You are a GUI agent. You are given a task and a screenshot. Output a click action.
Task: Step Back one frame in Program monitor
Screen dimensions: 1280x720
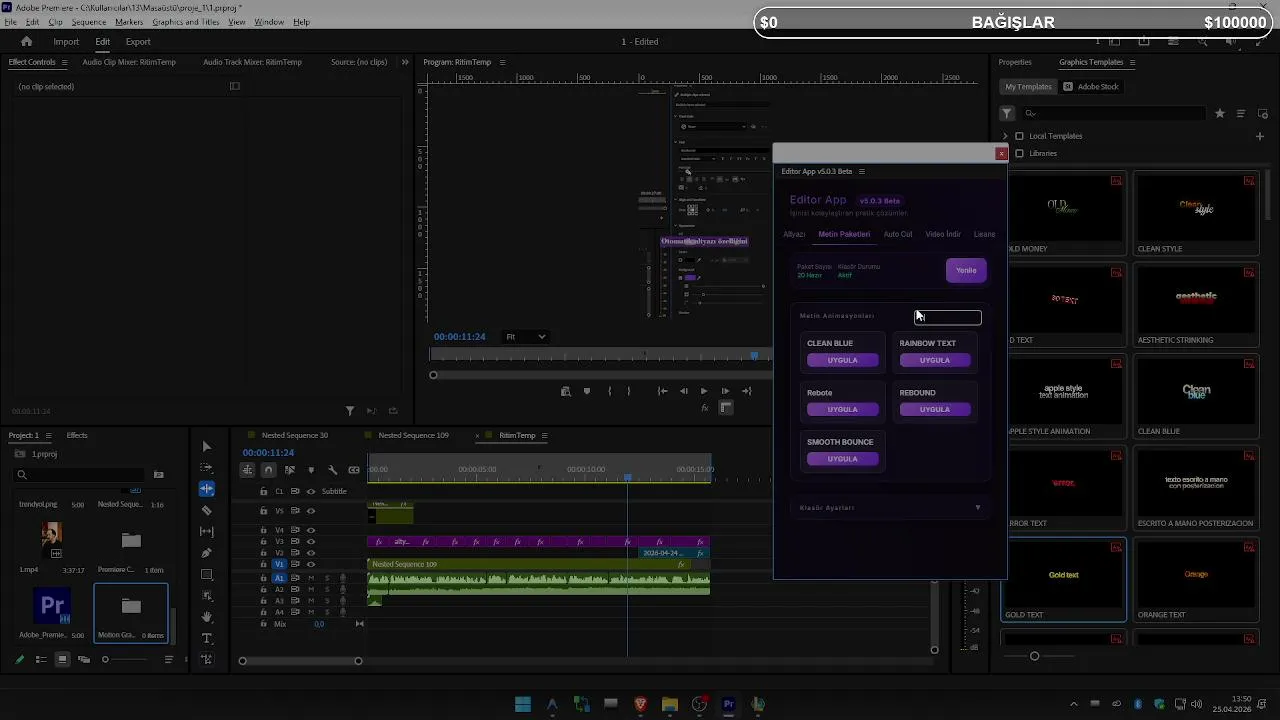683,391
